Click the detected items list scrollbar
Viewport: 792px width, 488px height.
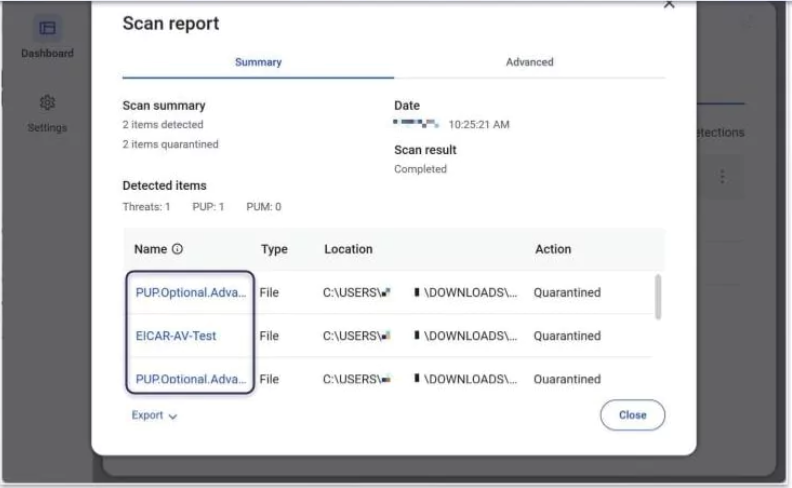[658, 297]
